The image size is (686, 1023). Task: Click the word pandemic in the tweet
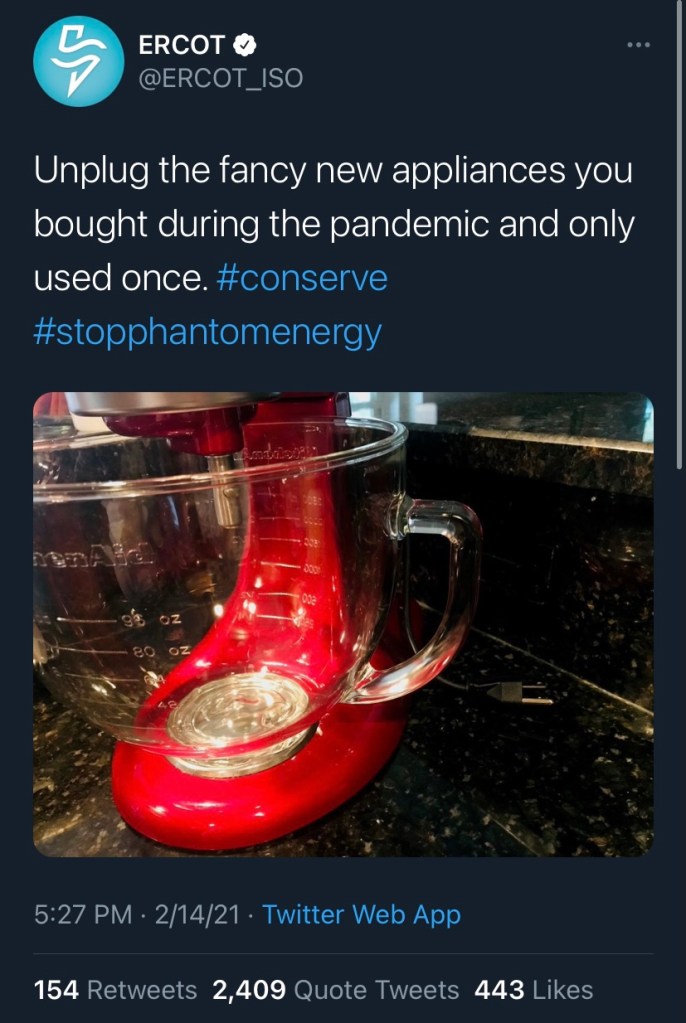tap(409, 225)
